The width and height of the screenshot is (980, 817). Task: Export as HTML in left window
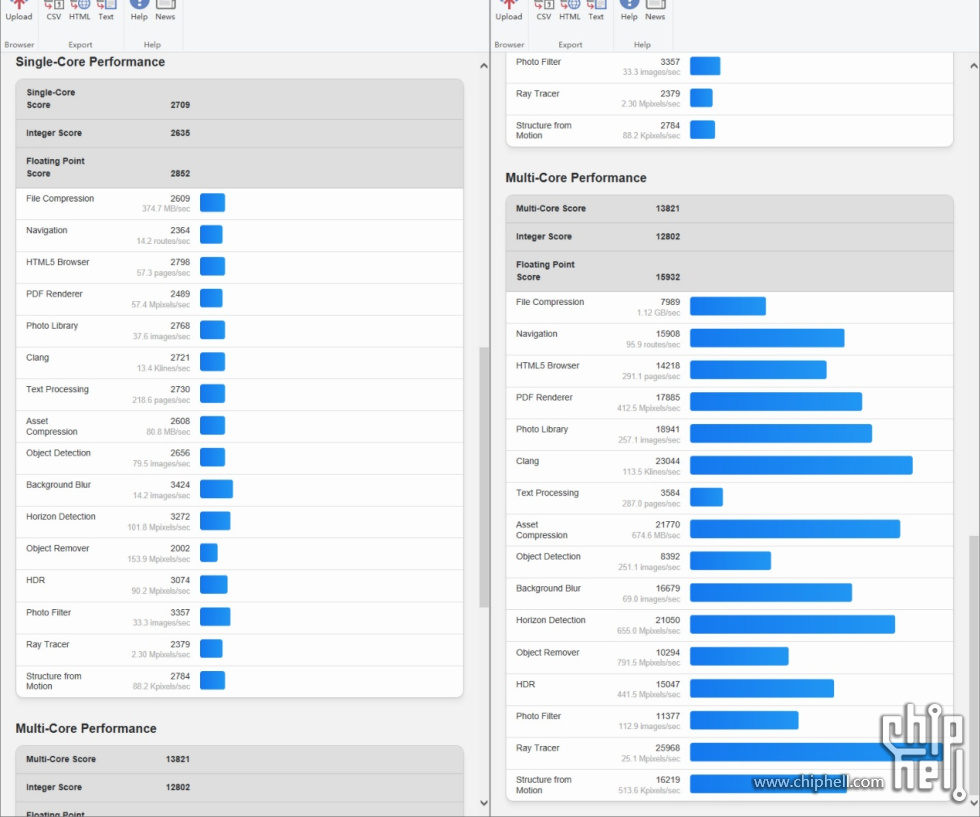[x=79, y=9]
